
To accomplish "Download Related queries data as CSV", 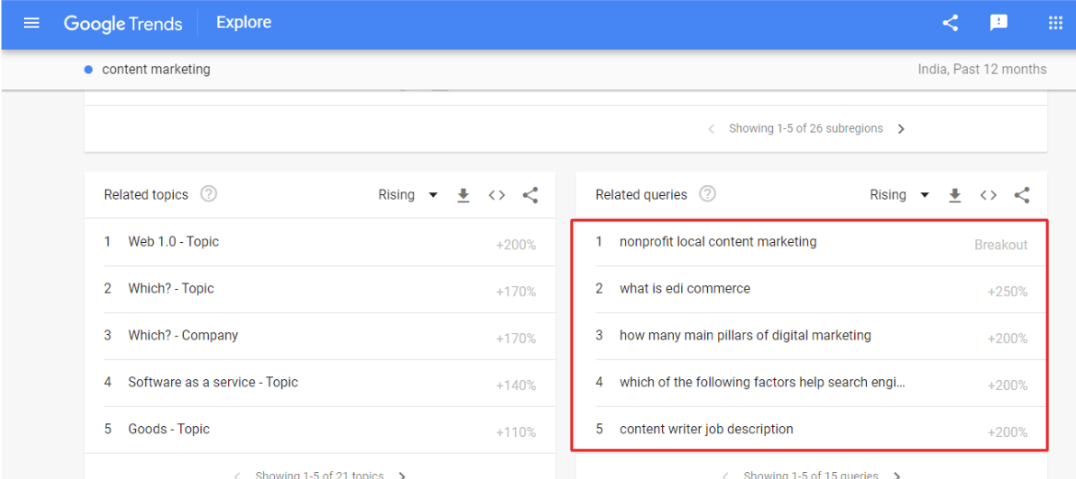I will [x=955, y=195].
